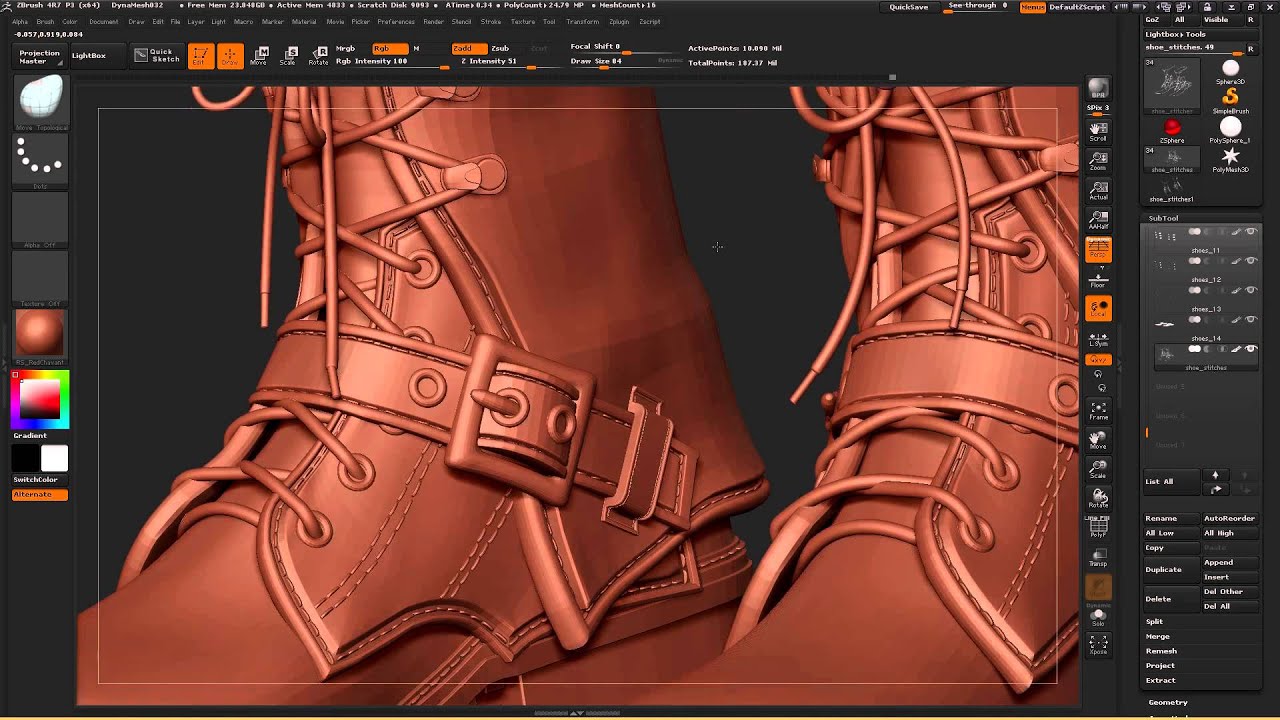Viewport: 1280px width, 720px height.
Task: Expand the Extract section
Action: pyautogui.click(x=1160, y=680)
